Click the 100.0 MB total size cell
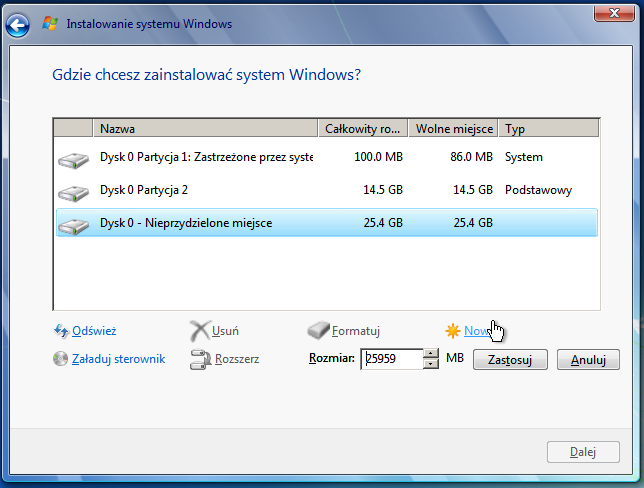This screenshot has height=488, width=644. pyautogui.click(x=378, y=157)
